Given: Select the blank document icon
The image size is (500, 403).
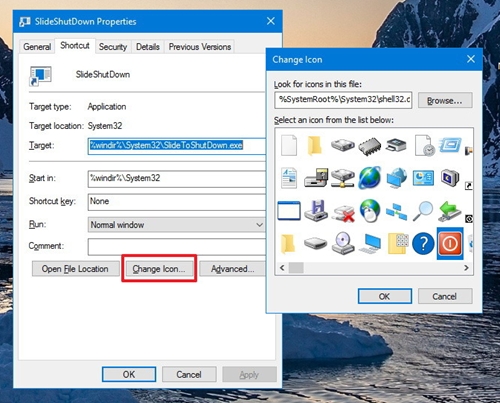Looking at the screenshot, I should click(289, 145).
